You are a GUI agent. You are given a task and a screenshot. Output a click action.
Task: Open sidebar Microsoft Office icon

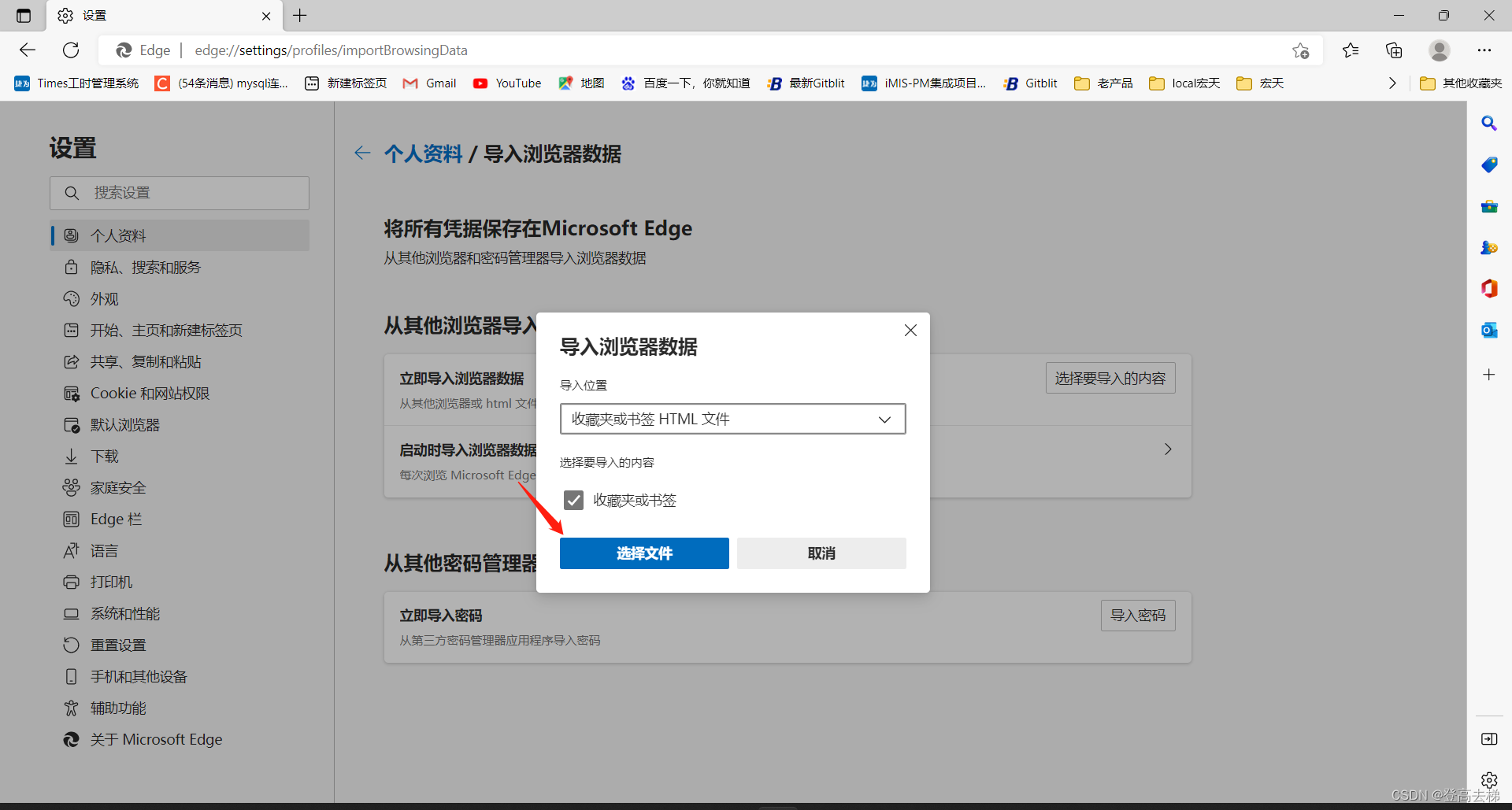pyautogui.click(x=1489, y=289)
